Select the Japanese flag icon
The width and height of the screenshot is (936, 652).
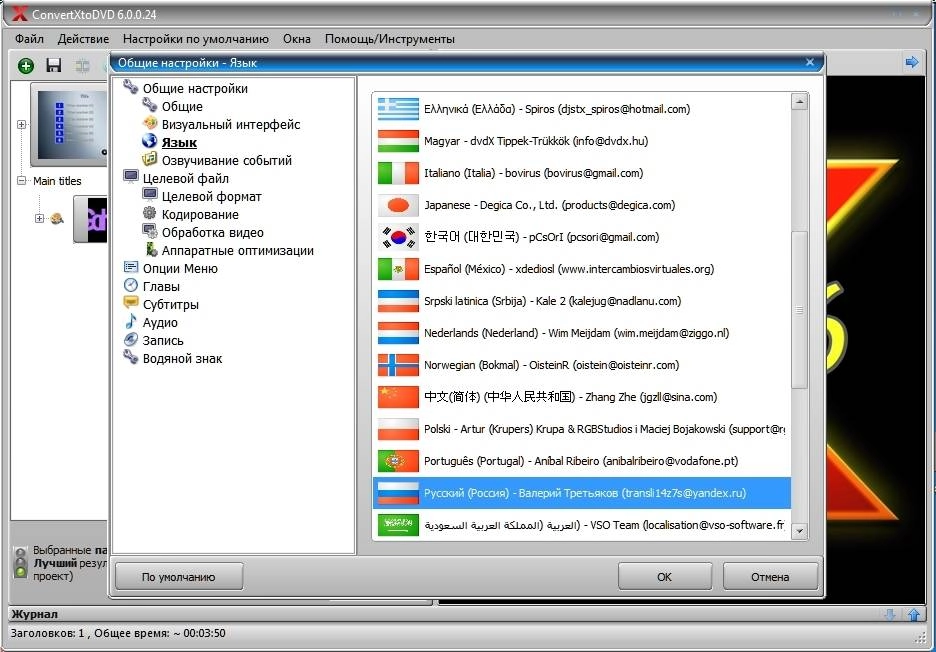pyautogui.click(x=398, y=205)
